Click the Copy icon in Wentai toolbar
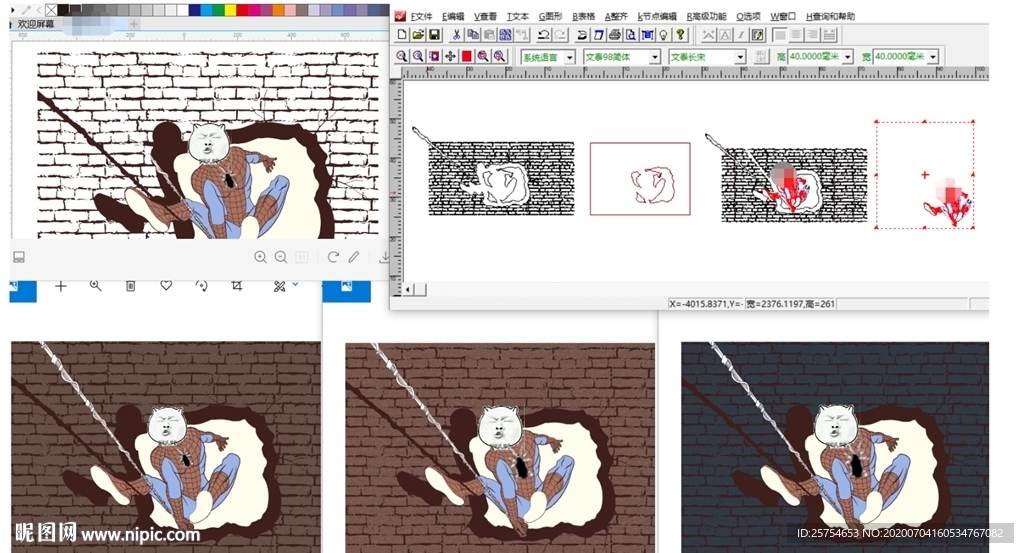The height and width of the screenshot is (553, 1024). pyautogui.click(x=473, y=35)
